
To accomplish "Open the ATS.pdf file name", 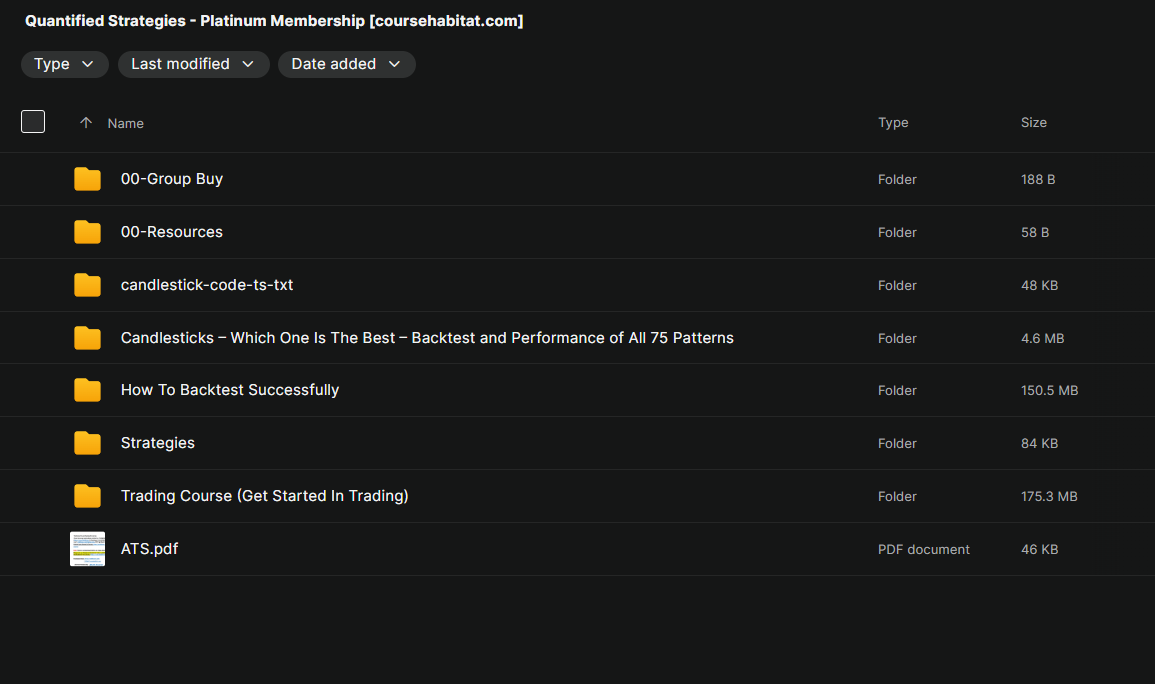I will coord(150,549).
